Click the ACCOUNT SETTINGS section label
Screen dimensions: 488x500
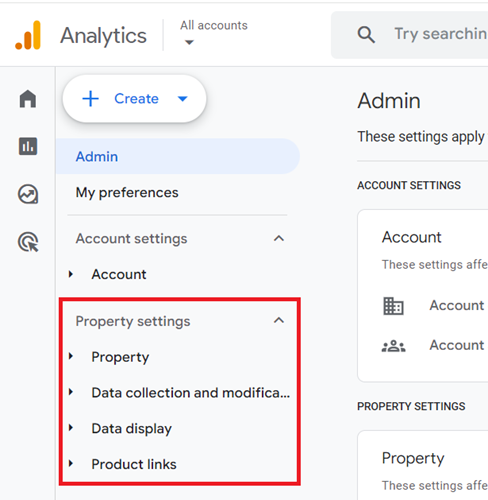(x=409, y=185)
